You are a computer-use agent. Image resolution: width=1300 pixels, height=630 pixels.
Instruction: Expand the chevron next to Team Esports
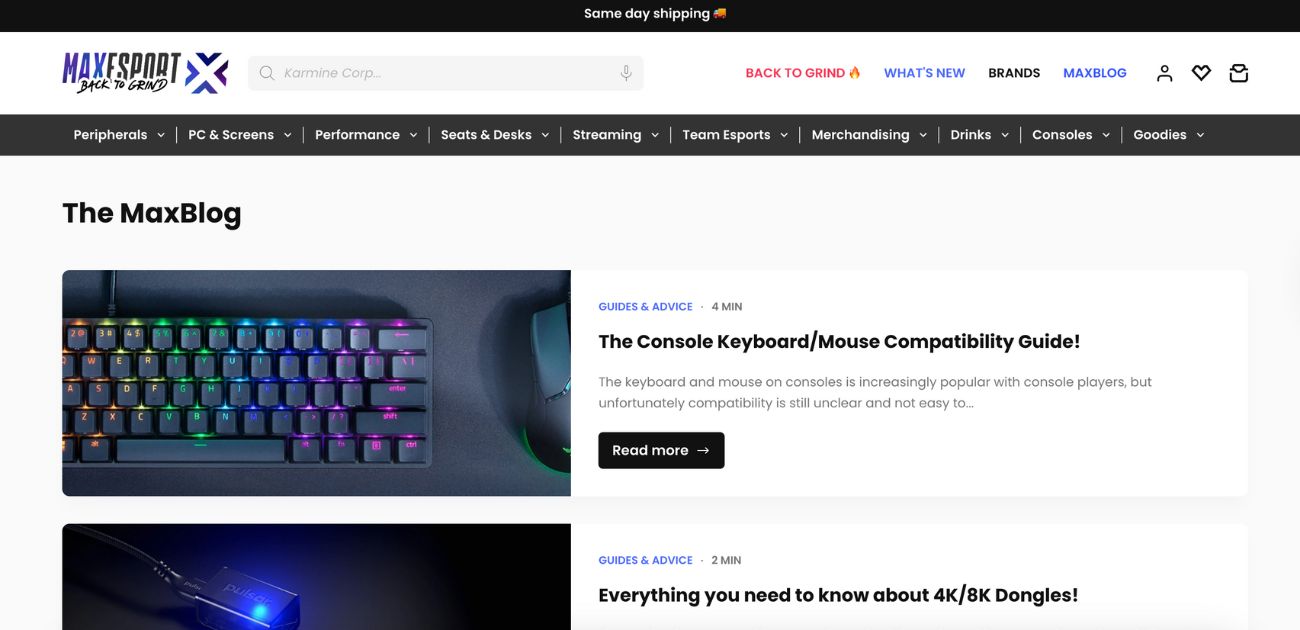[x=784, y=135]
